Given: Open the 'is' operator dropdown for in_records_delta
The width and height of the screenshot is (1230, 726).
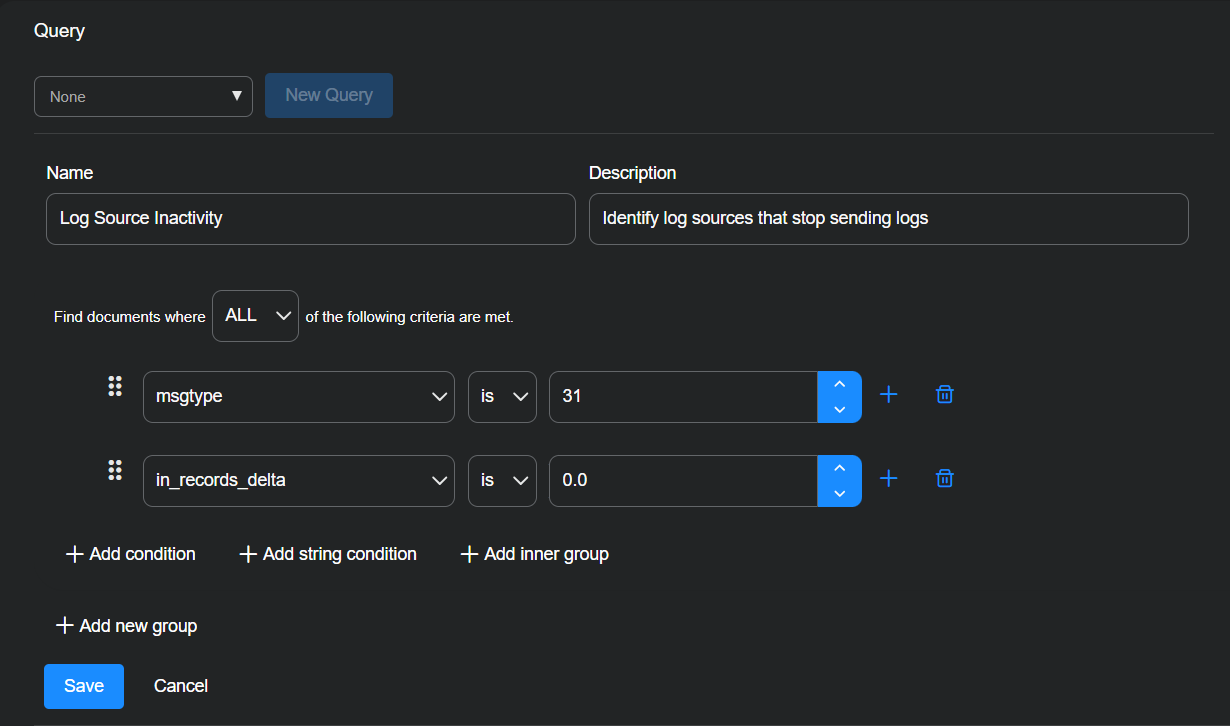Looking at the screenshot, I should pyautogui.click(x=502, y=480).
